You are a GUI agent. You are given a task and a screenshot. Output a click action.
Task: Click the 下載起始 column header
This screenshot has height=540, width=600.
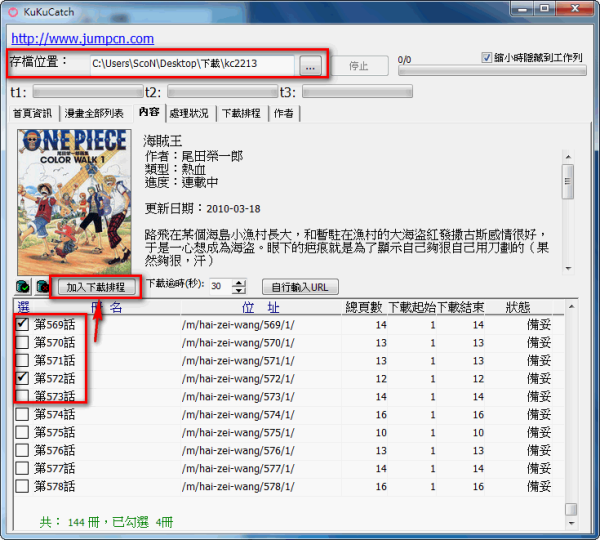(x=412, y=307)
